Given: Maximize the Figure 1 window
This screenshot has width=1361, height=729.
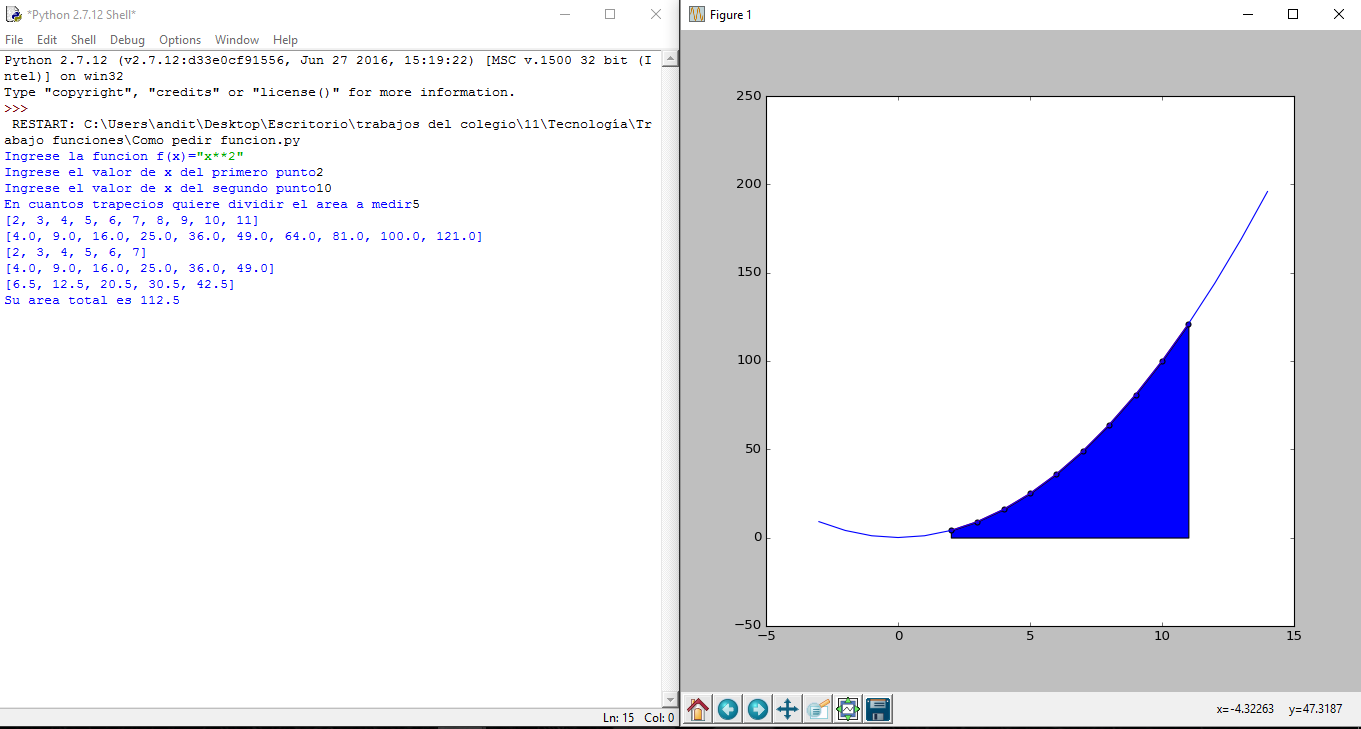Looking at the screenshot, I should coord(1293,14).
